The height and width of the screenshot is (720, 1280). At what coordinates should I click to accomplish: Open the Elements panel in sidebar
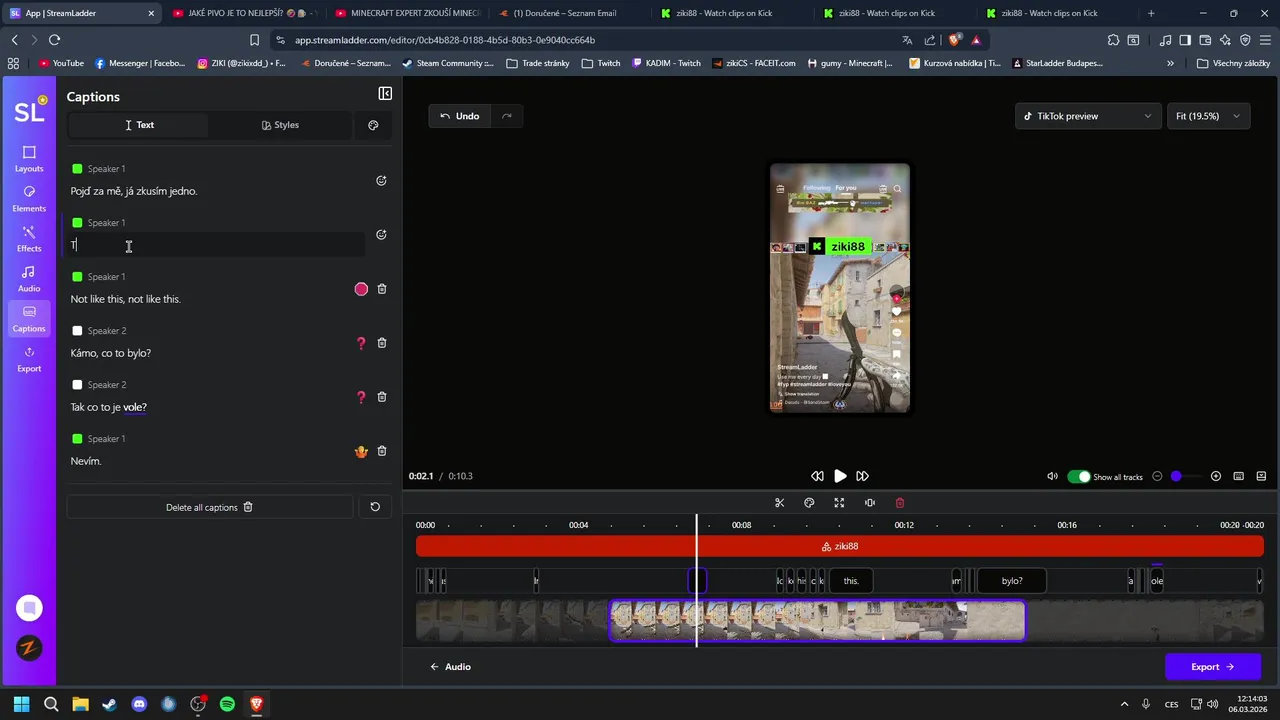click(x=29, y=199)
